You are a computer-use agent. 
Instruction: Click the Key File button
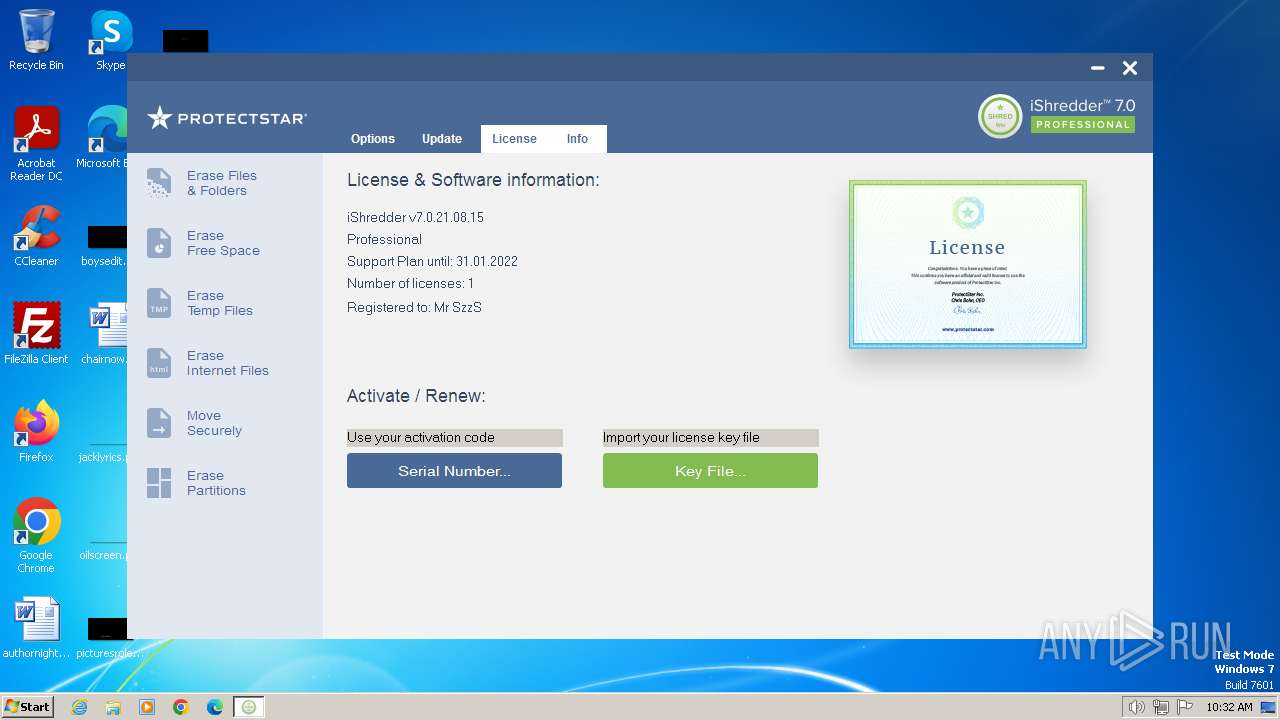(x=710, y=471)
